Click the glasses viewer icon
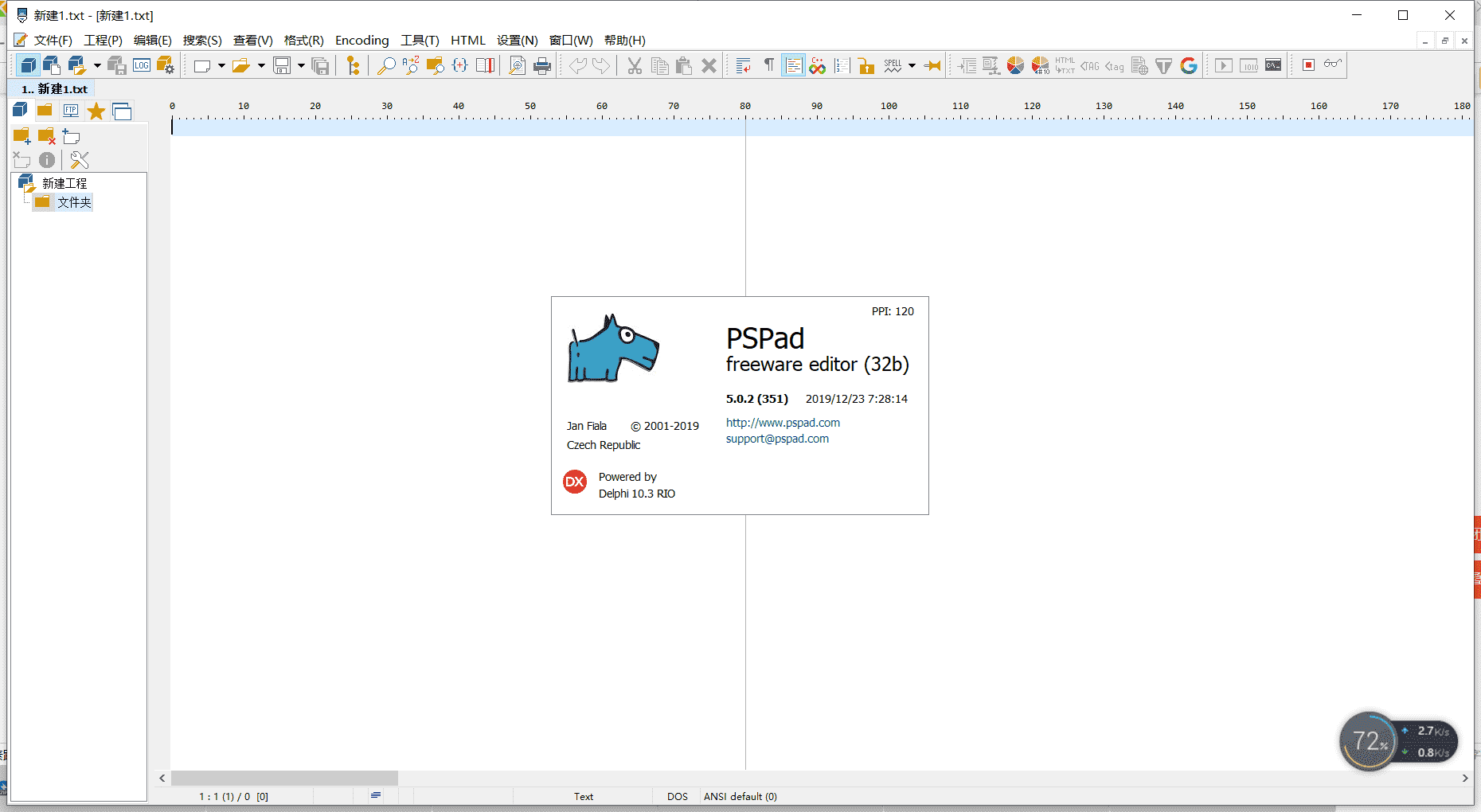The height and width of the screenshot is (812, 1481). 1333,64
